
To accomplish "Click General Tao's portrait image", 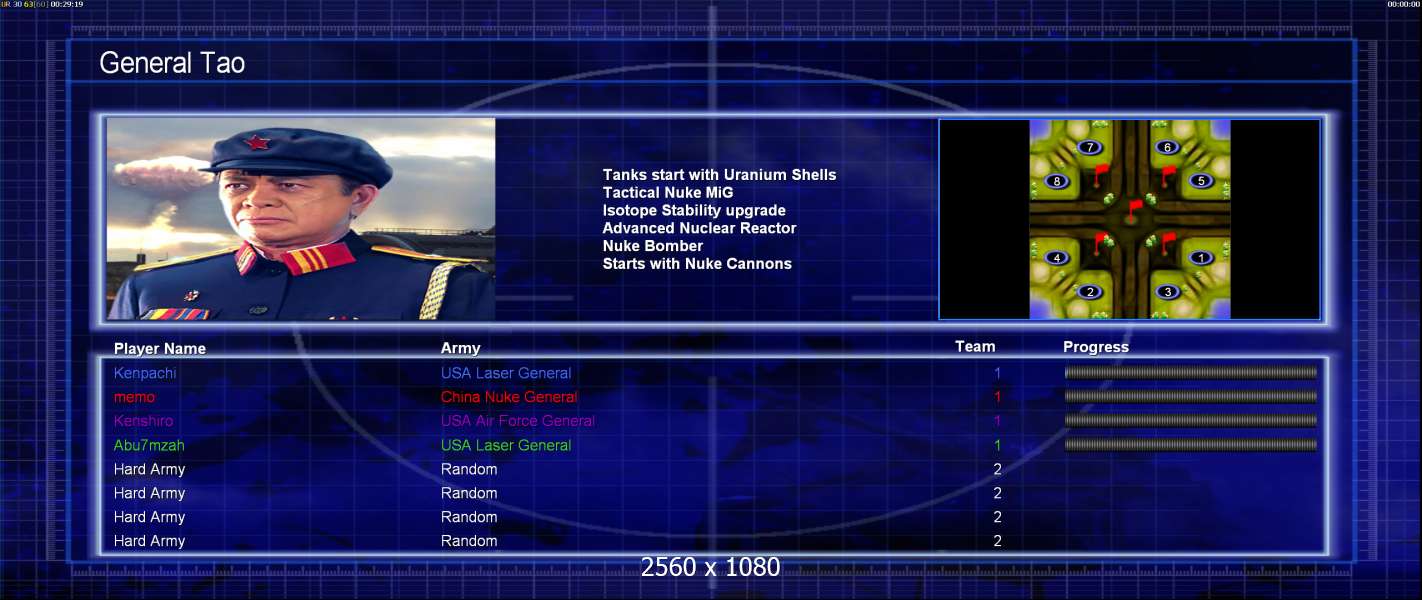I will click(x=301, y=219).
